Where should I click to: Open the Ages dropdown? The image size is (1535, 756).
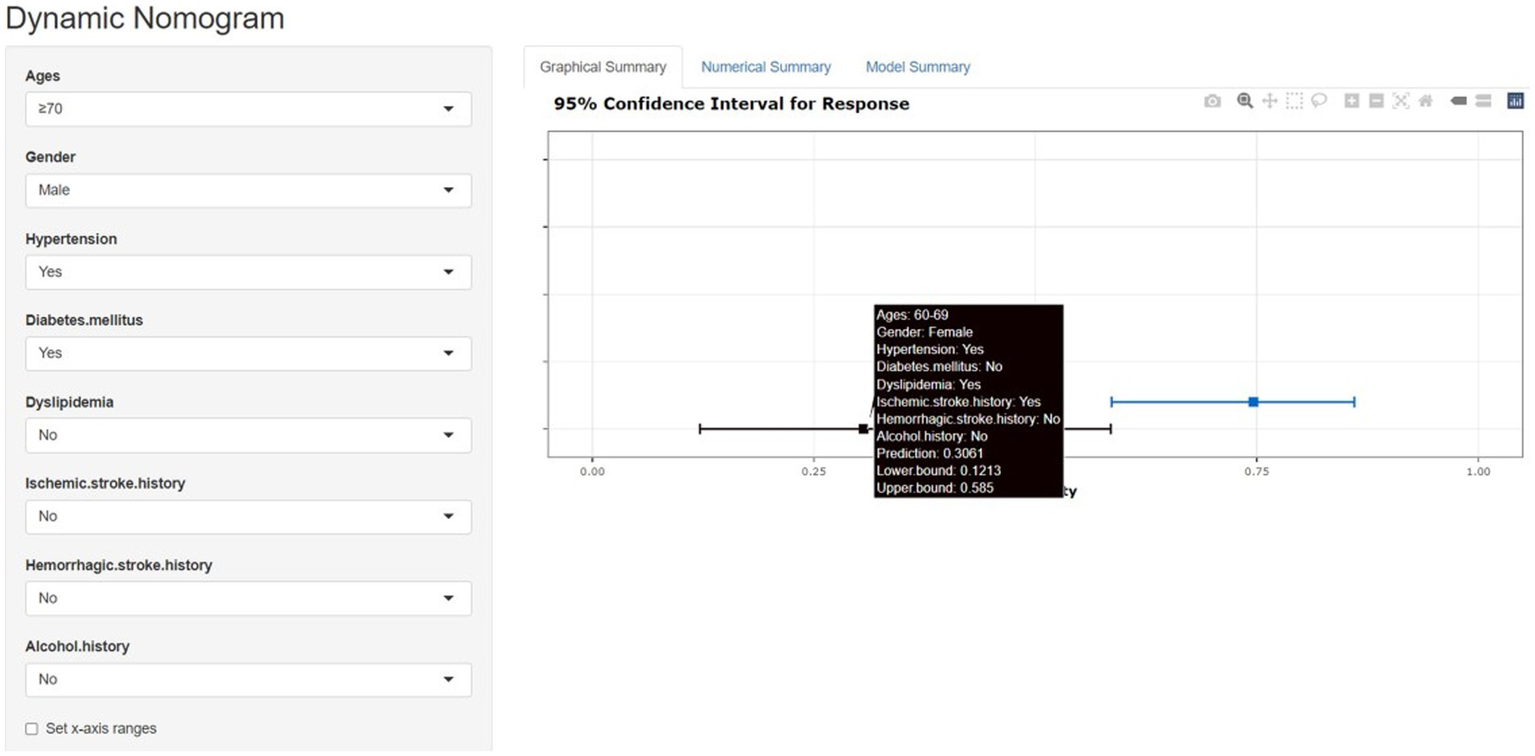[x=248, y=109]
